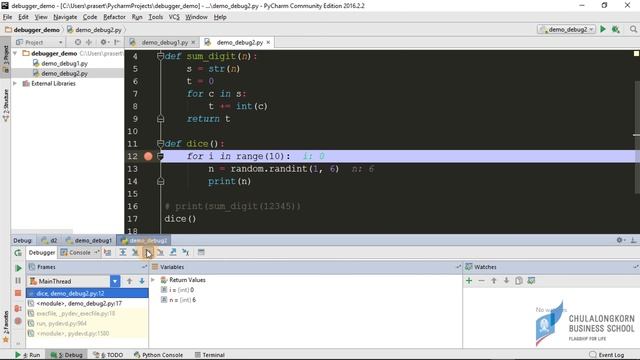
Task: Run demo_debug2 with green Run icon
Action: (603, 29)
